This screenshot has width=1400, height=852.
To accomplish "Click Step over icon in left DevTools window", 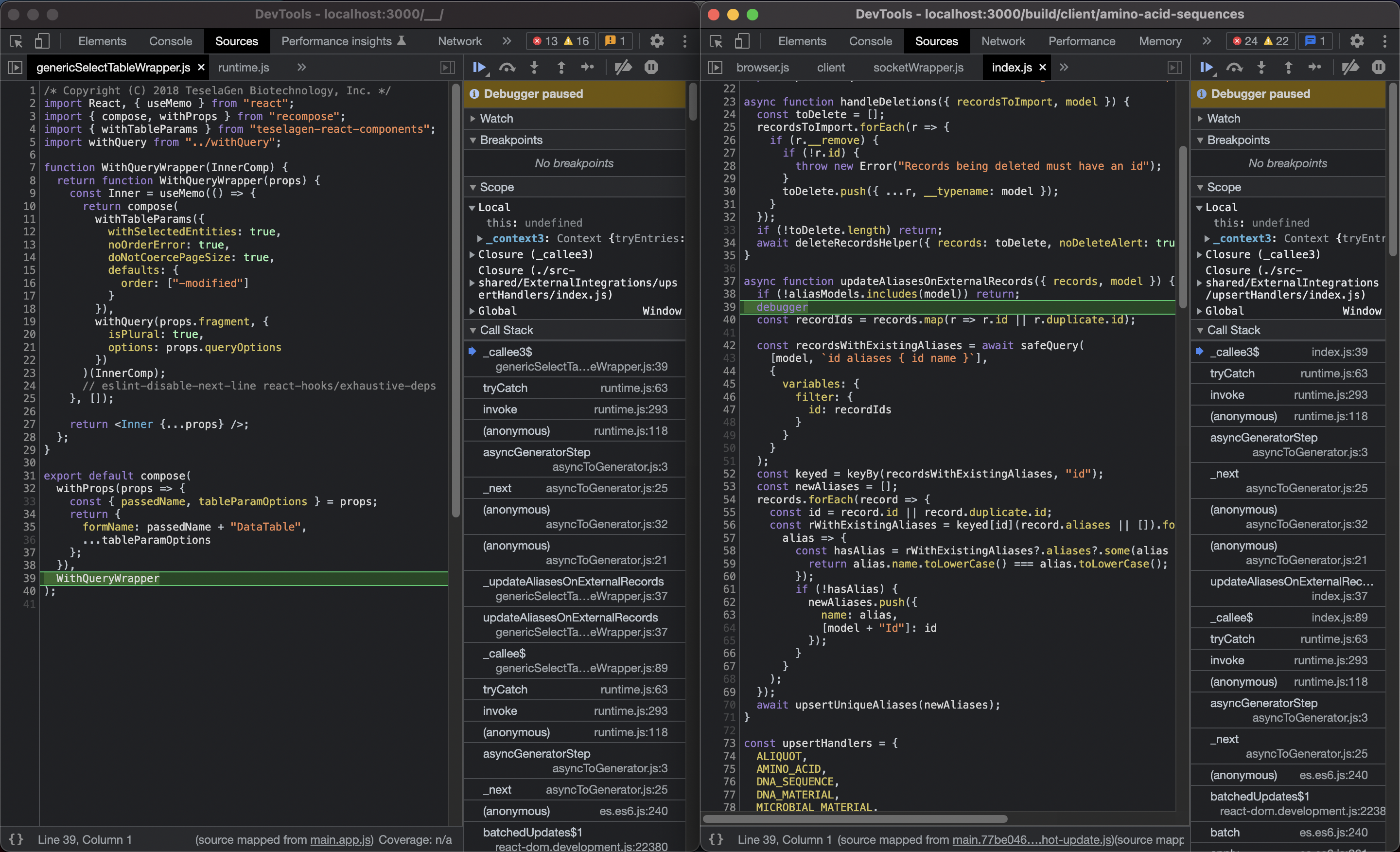I will point(507,68).
